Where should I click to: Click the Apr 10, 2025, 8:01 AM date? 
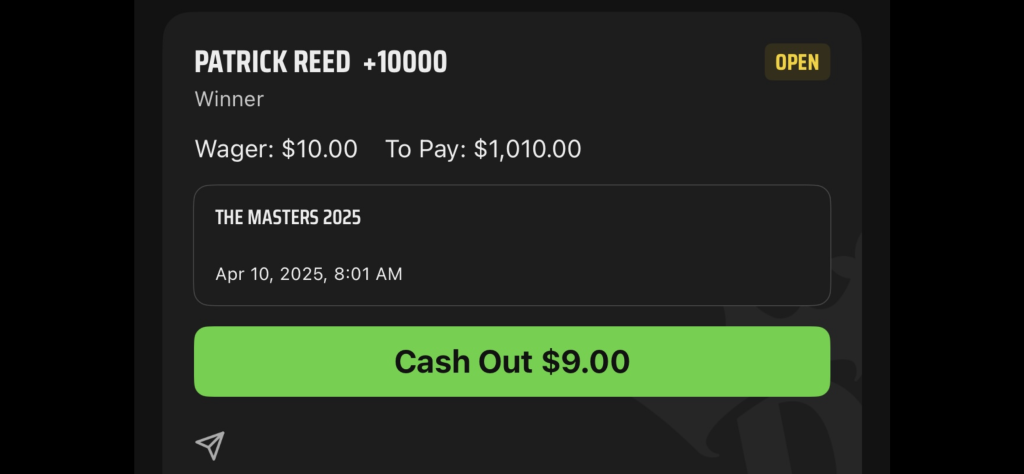click(309, 274)
